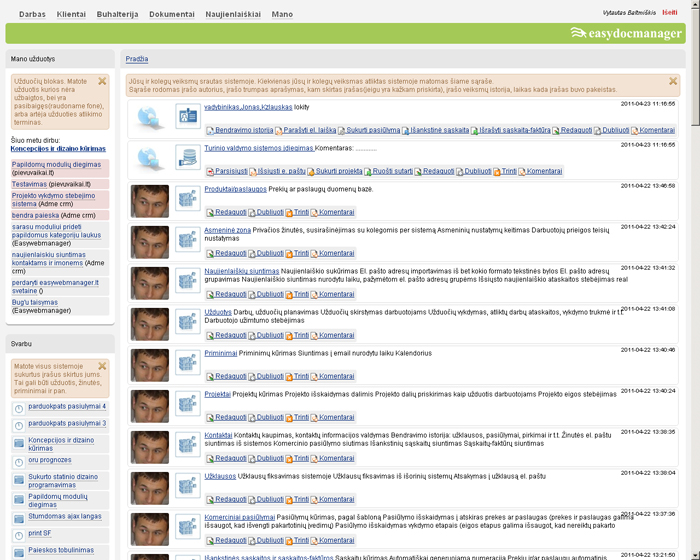Open the Darbas menu
Screen dimensions: 700x560
(x=32, y=14)
